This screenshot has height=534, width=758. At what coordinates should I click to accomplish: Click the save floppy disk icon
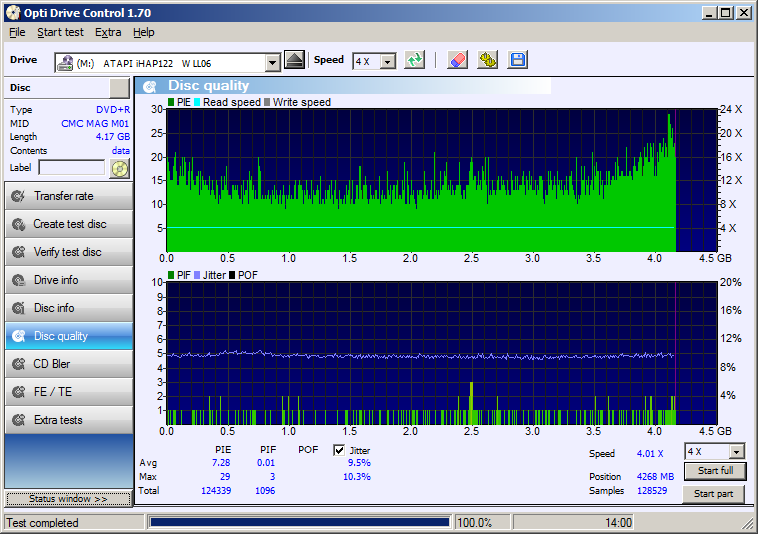(517, 60)
